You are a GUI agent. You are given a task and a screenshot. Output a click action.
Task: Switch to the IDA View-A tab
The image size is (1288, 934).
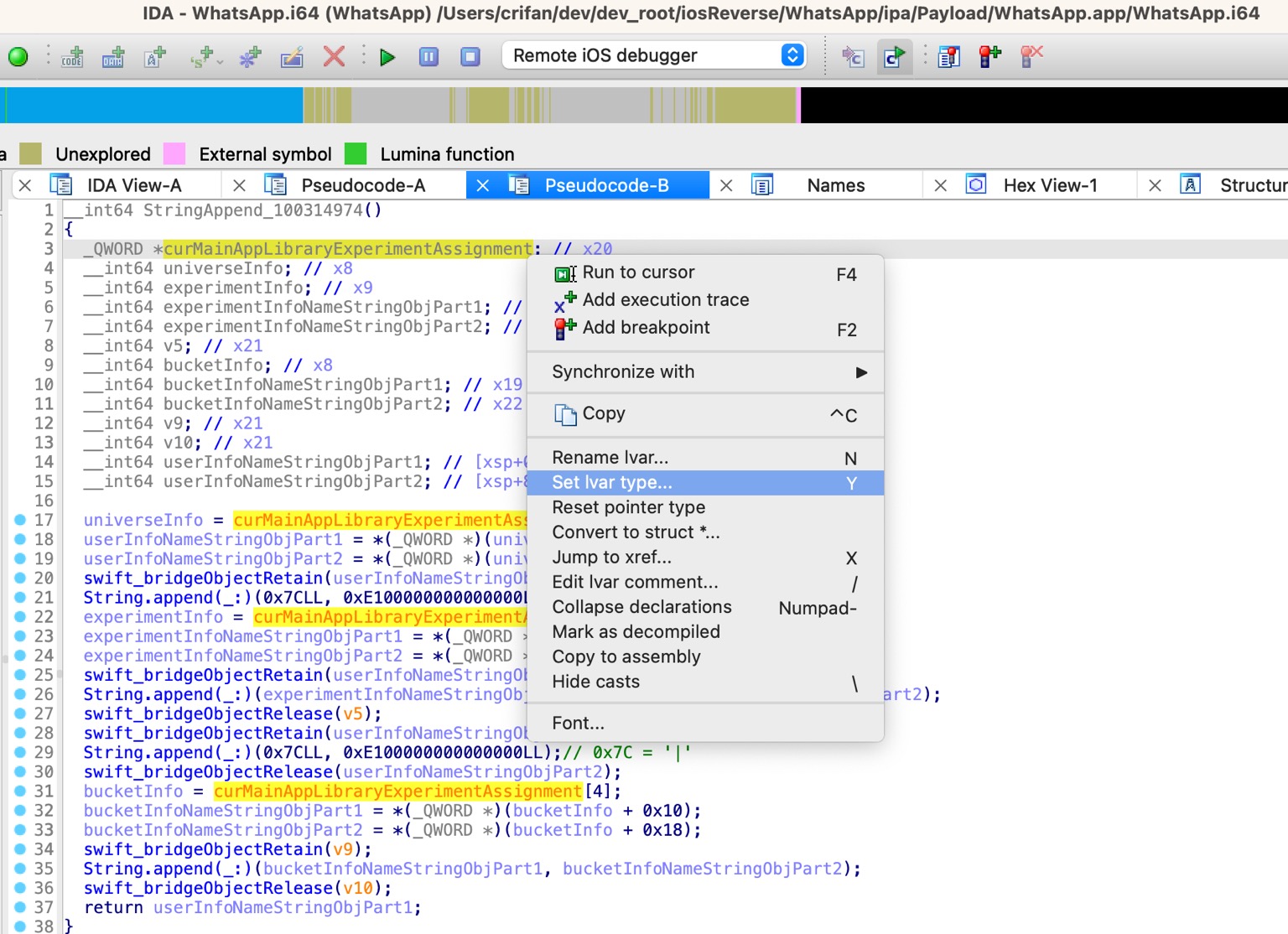[x=134, y=185]
